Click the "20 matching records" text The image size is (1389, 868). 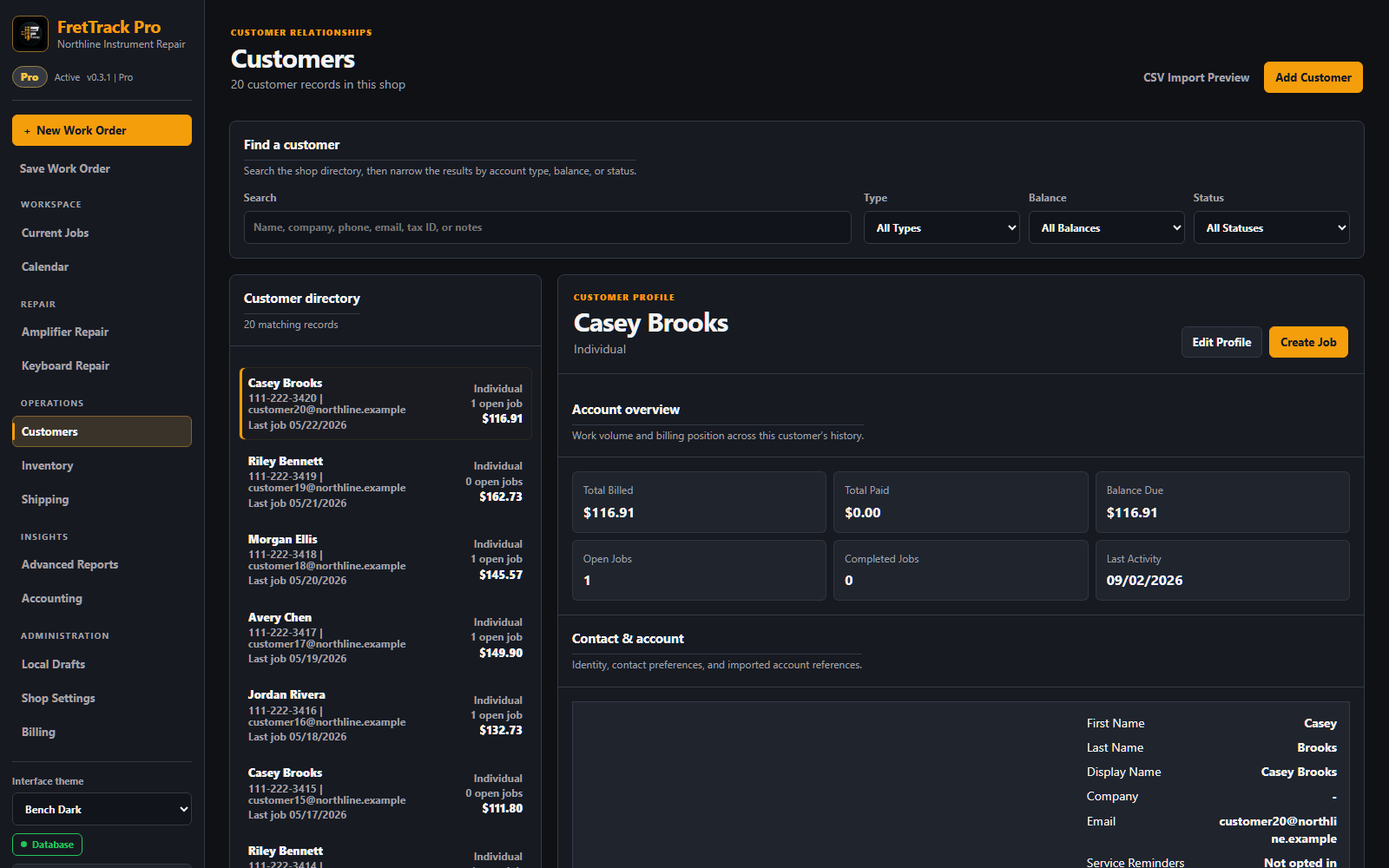click(291, 325)
